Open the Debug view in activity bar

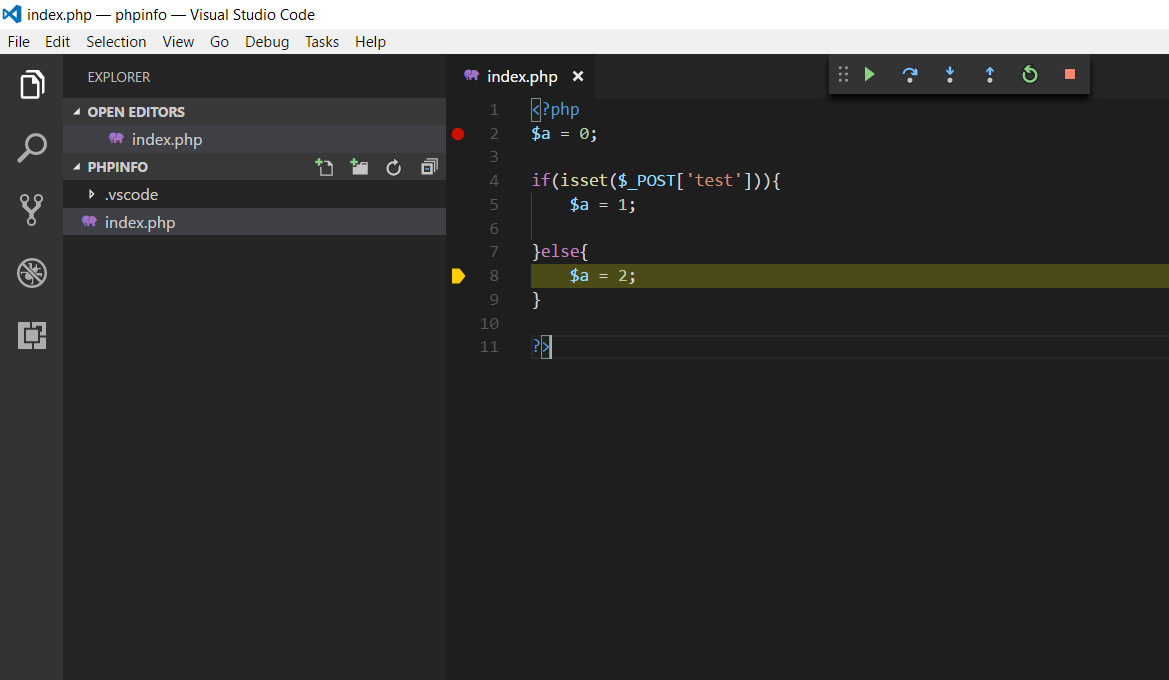31,273
